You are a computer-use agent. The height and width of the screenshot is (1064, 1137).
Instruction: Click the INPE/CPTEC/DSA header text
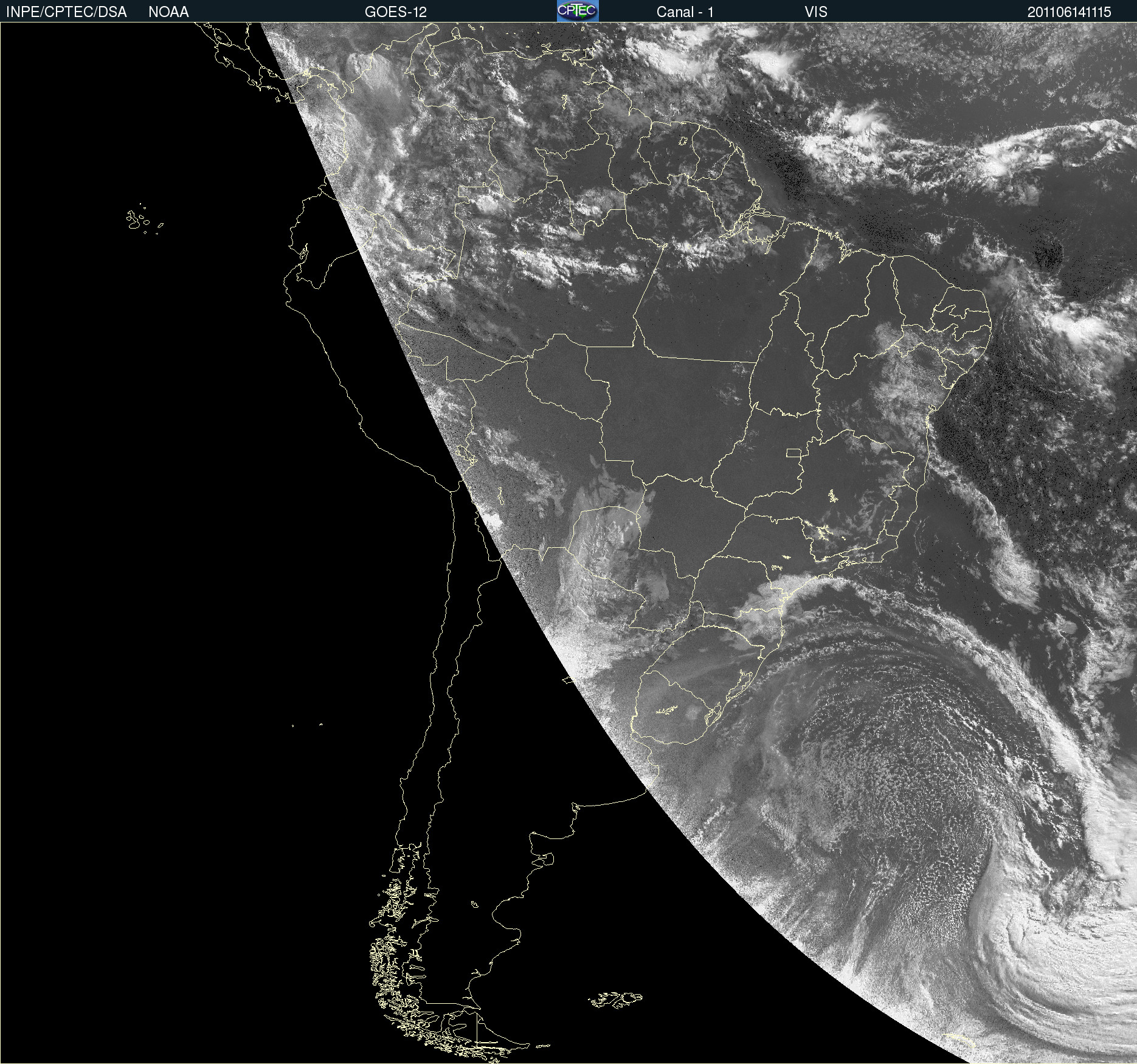pyautogui.click(x=66, y=12)
